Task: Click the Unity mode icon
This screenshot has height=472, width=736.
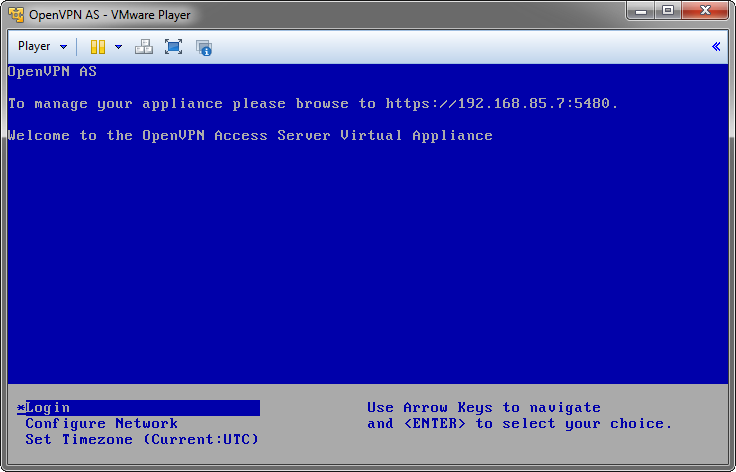Action: point(204,47)
